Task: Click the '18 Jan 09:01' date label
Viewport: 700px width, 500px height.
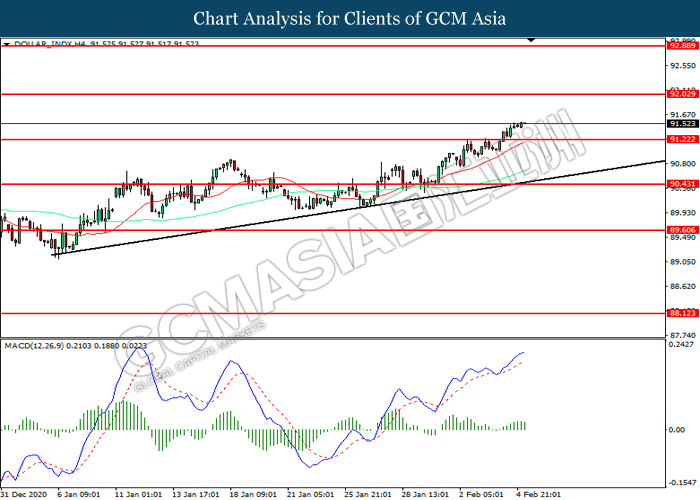Action: [253, 494]
